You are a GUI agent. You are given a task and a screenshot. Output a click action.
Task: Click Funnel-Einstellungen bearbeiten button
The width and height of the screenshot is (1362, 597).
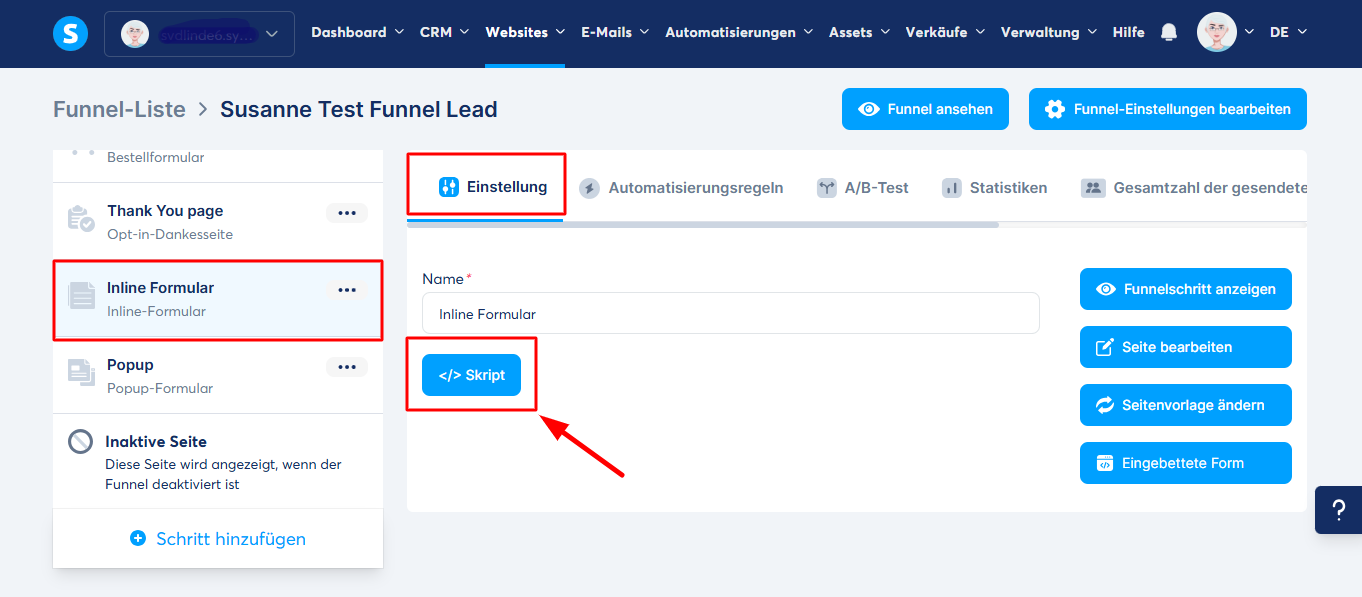[1167, 109]
